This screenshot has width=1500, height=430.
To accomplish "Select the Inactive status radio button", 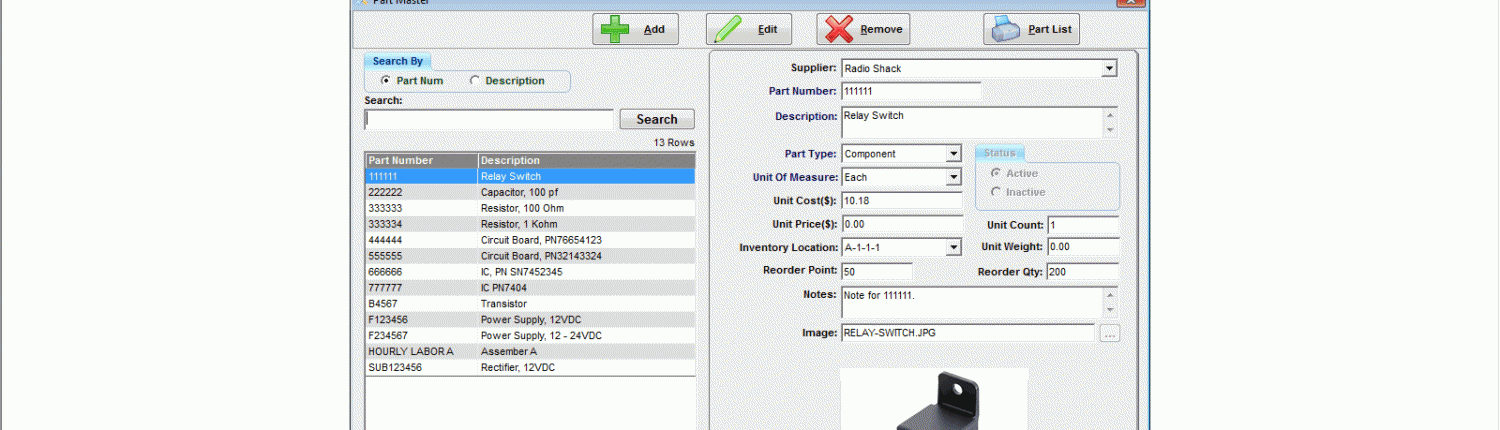I will coord(995,192).
